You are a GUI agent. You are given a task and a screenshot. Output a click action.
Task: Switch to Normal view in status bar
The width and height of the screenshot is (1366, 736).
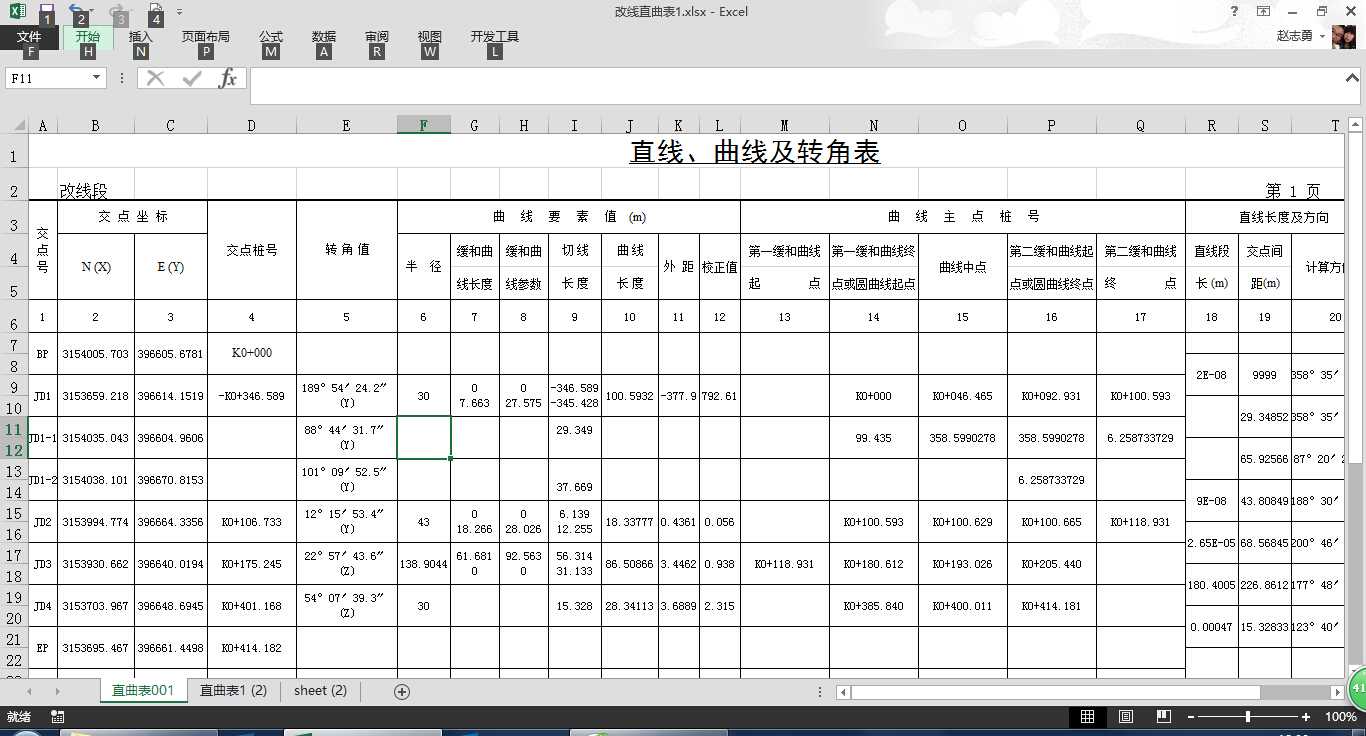coord(1087,717)
